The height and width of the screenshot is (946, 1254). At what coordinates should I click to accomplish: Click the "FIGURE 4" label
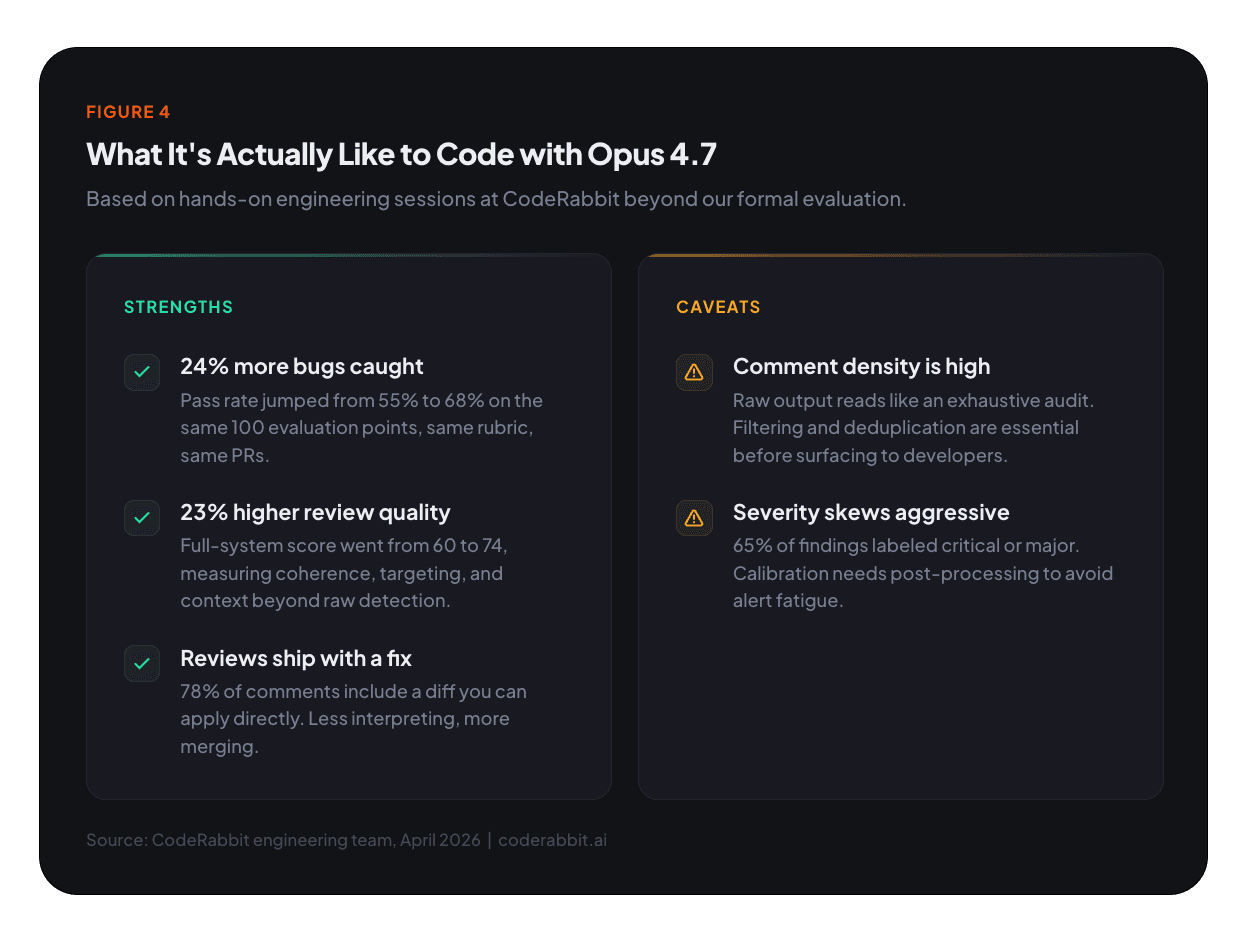tap(128, 112)
